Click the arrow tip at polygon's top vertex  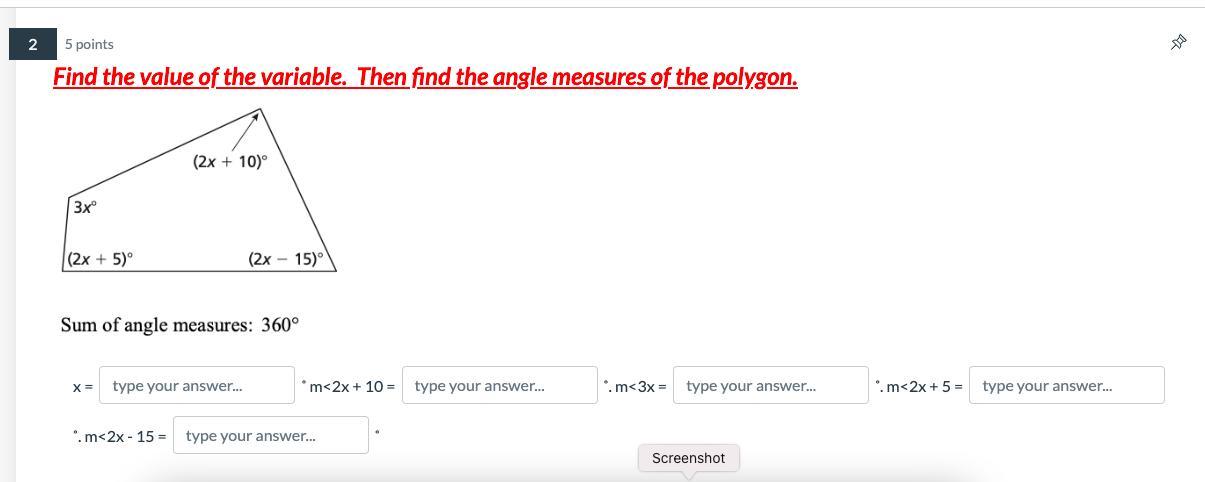(256, 116)
